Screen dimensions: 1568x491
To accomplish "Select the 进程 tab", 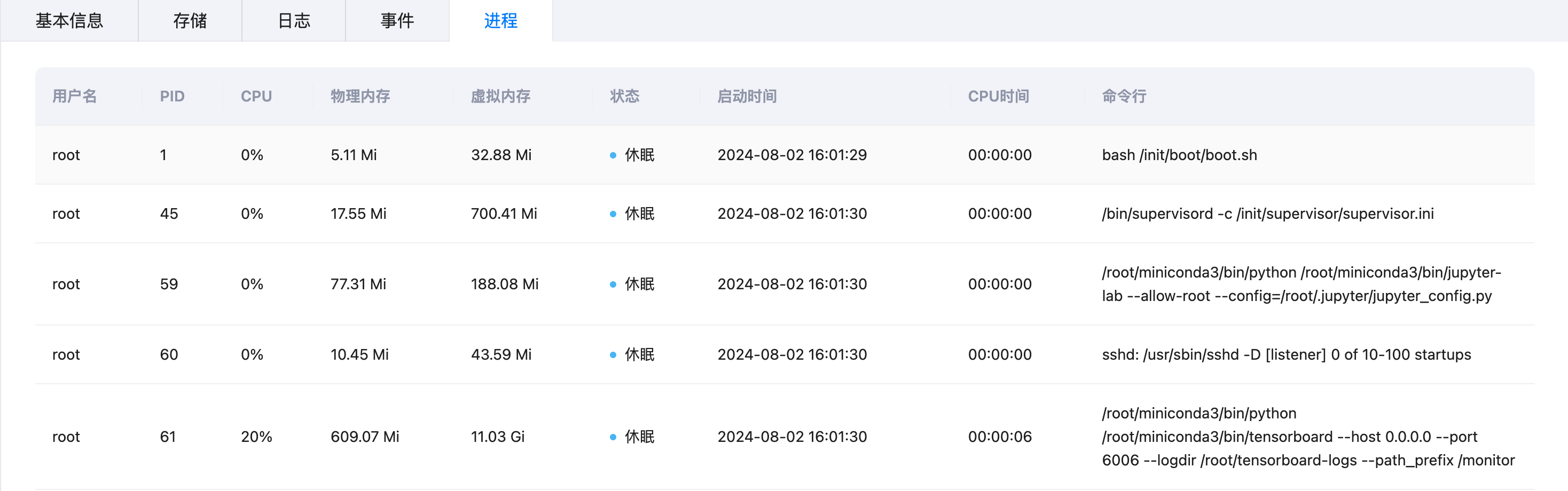I will pyautogui.click(x=501, y=21).
